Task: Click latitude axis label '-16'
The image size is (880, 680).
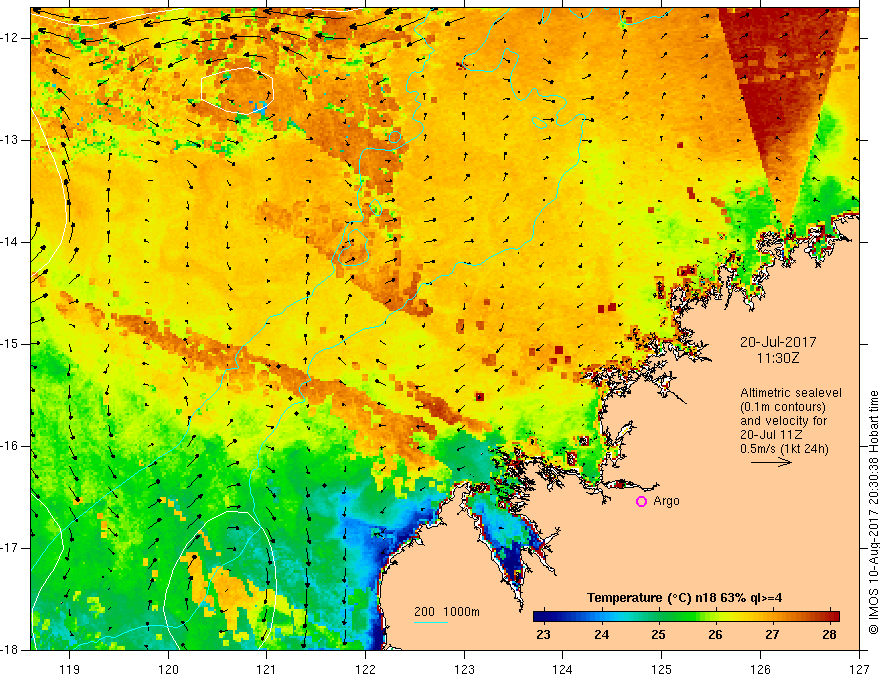Action: coord(11,446)
